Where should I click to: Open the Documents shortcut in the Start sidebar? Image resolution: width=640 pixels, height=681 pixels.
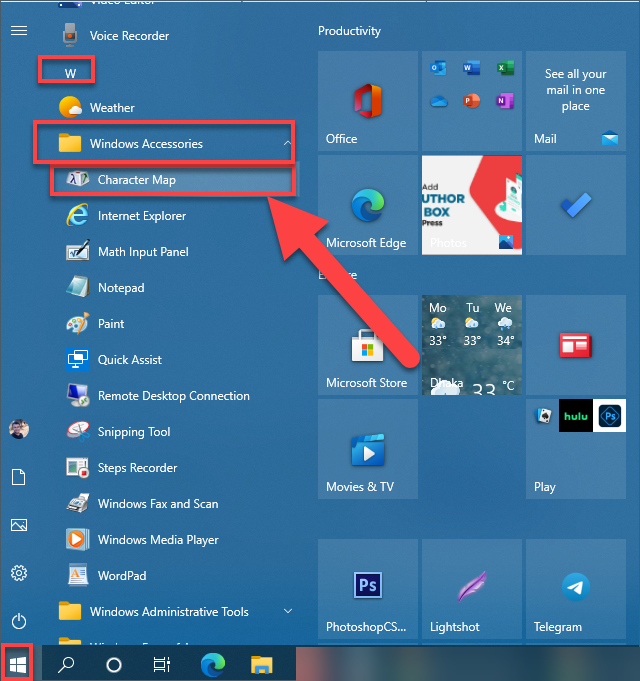pyautogui.click(x=19, y=477)
